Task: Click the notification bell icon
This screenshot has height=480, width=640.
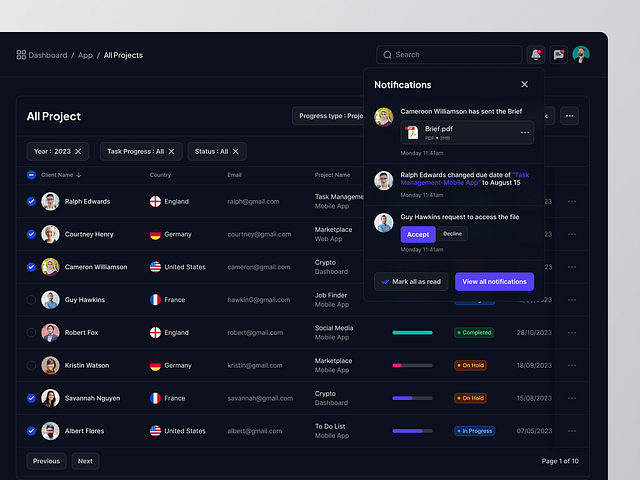Action: tap(536, 55)
